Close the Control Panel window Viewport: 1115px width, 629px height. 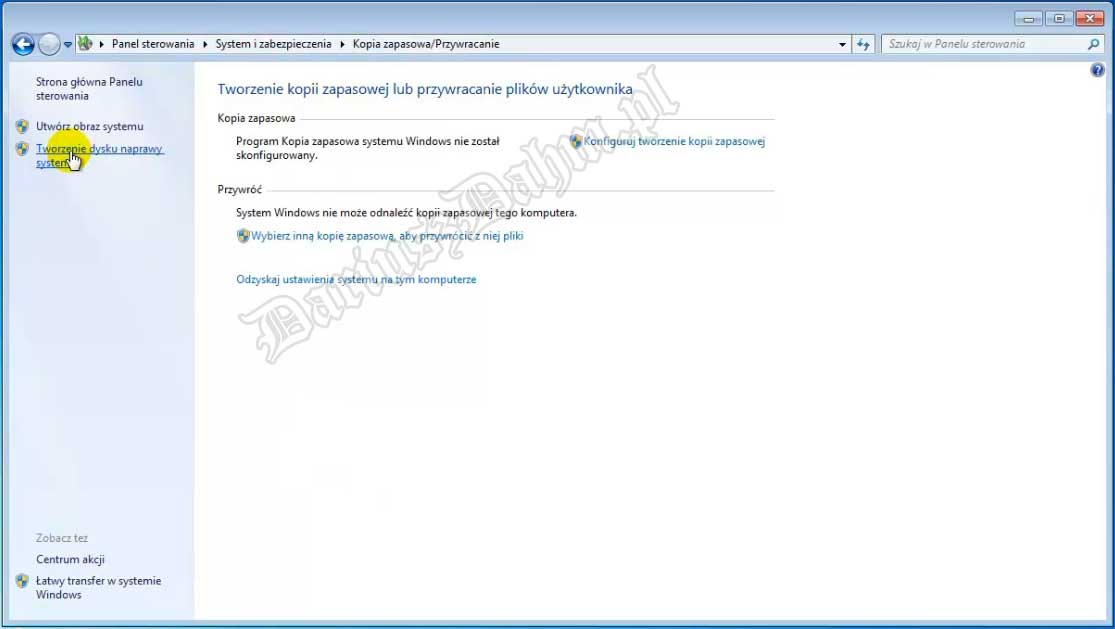[1089, 18]
